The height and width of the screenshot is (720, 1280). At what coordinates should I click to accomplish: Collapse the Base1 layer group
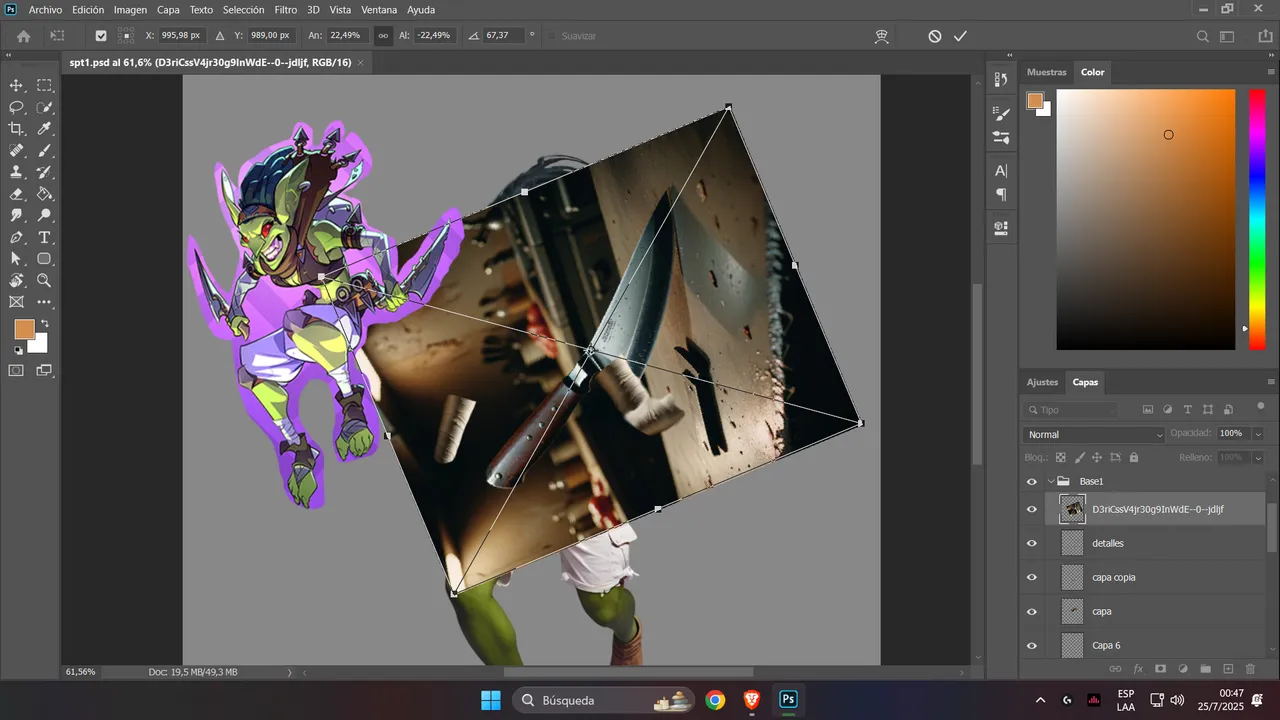pos(1050,481)
